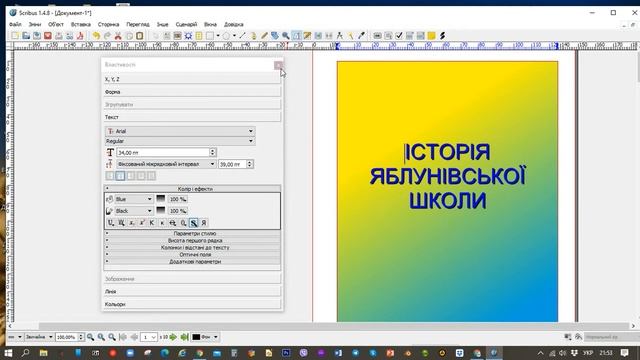Image resolution: width=640 pixels, height=360 pixels.
Task: Click the font size 34,00 field
Action: 163,152
